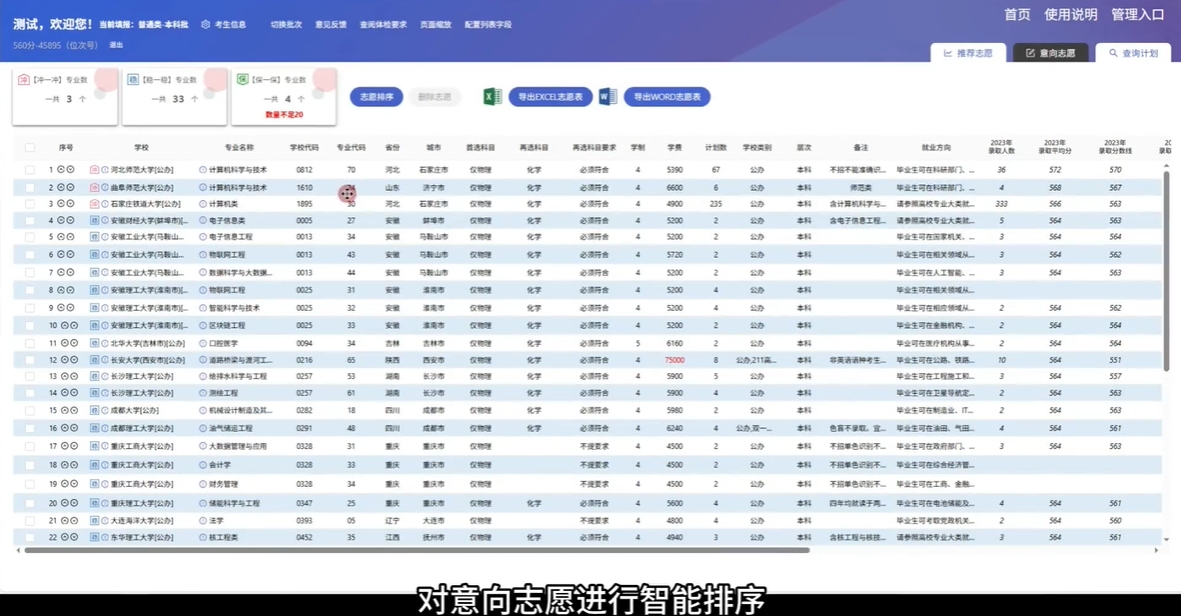Open the 切换批次 batch switcher
Image resolution: width=1181 pixels, height=616 pixels.
286,25
